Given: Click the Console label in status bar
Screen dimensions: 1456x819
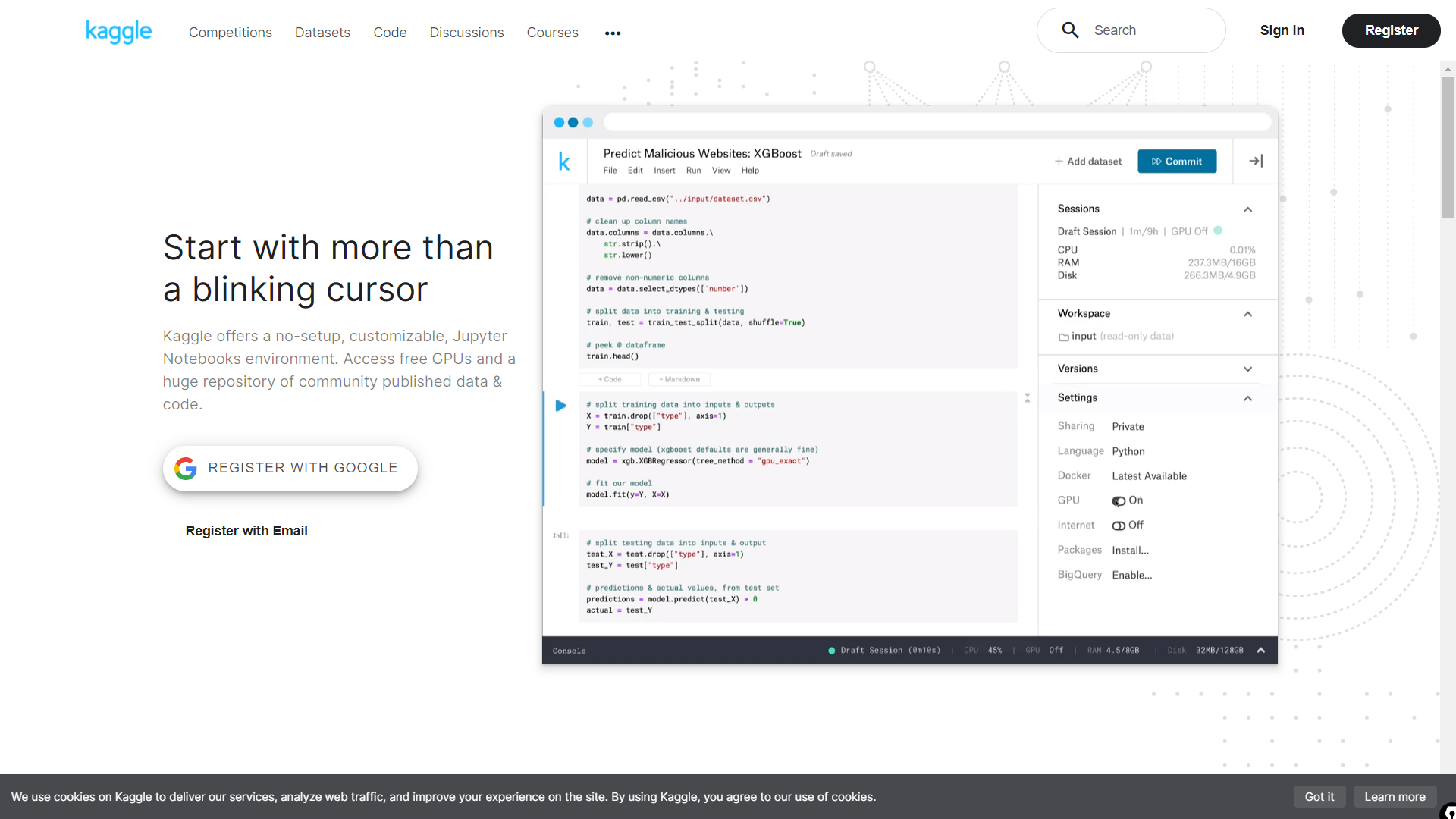Looking at the screenshot, I should click(x=569, y=651).
